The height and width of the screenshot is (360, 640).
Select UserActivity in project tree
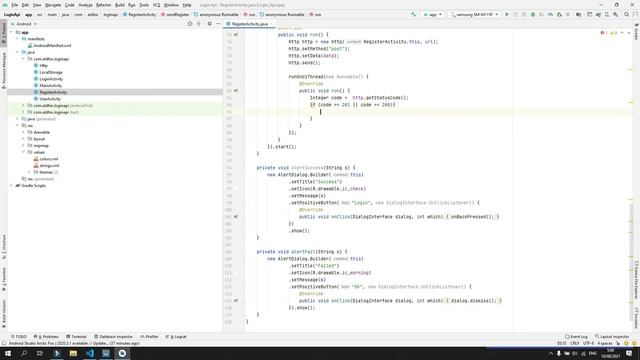click(47, 99)
